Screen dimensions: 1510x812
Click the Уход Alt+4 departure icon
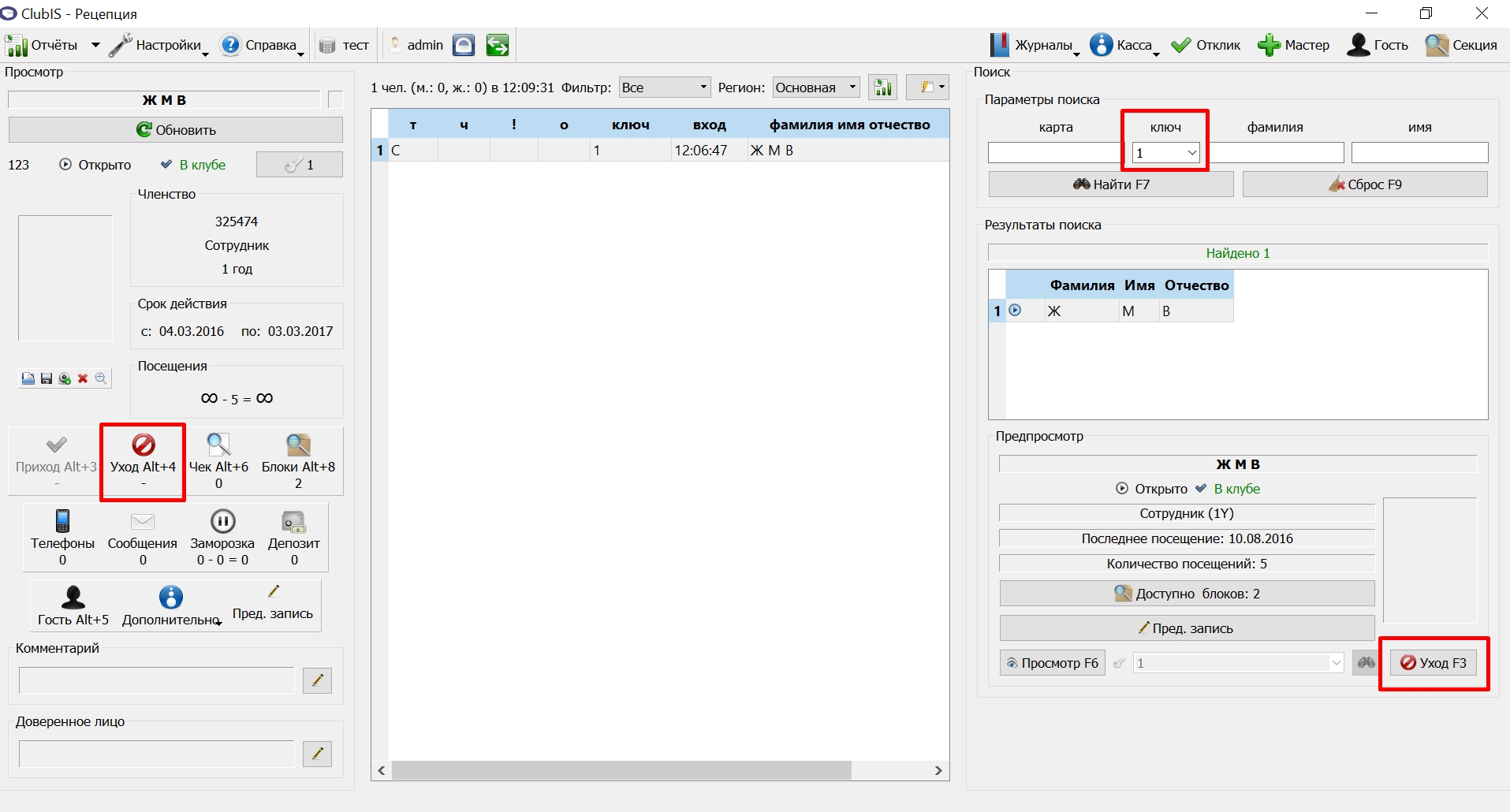tap(144, 445)
